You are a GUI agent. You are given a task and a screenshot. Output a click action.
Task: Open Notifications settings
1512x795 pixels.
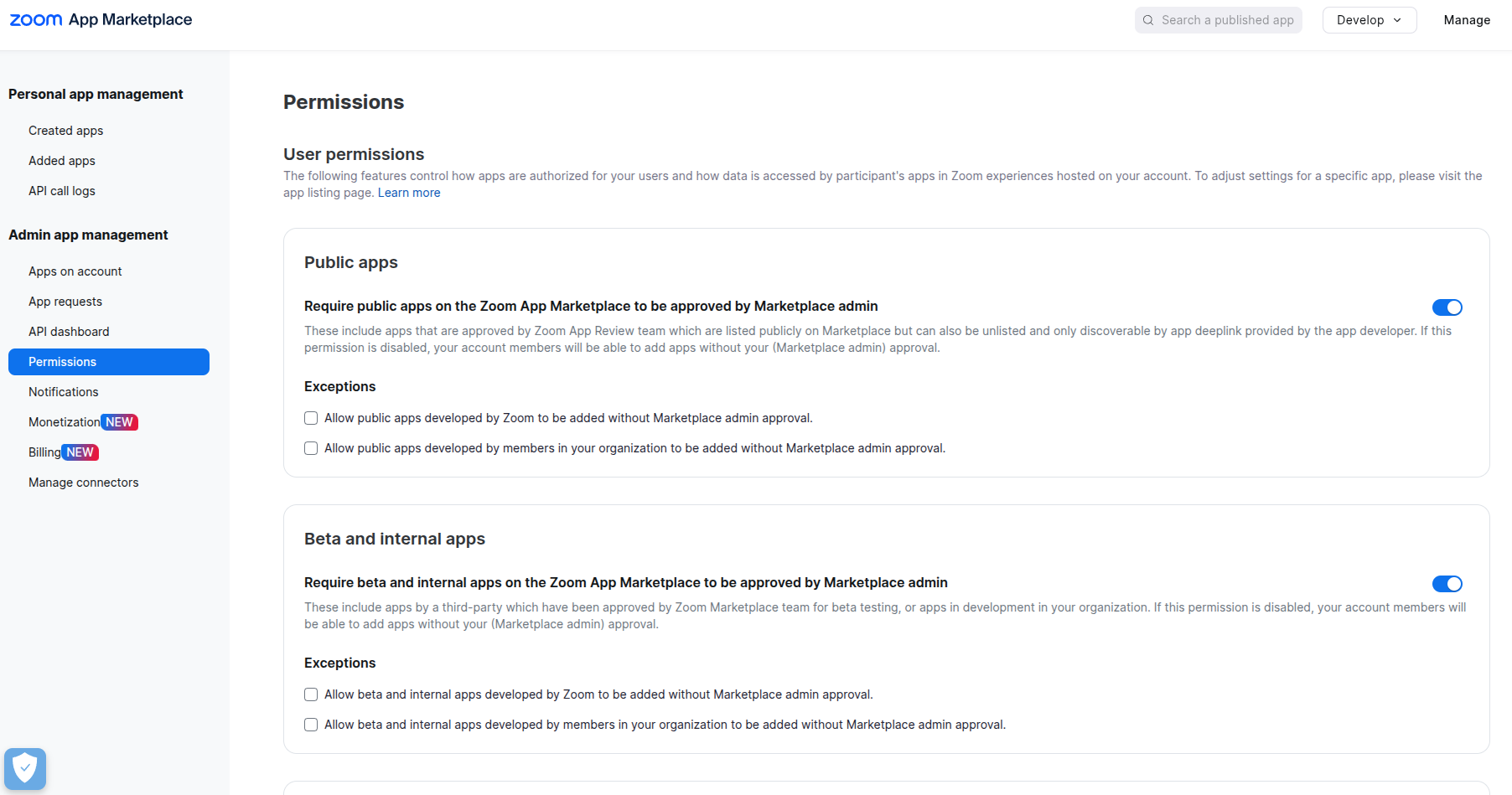[x=64, y=391]
